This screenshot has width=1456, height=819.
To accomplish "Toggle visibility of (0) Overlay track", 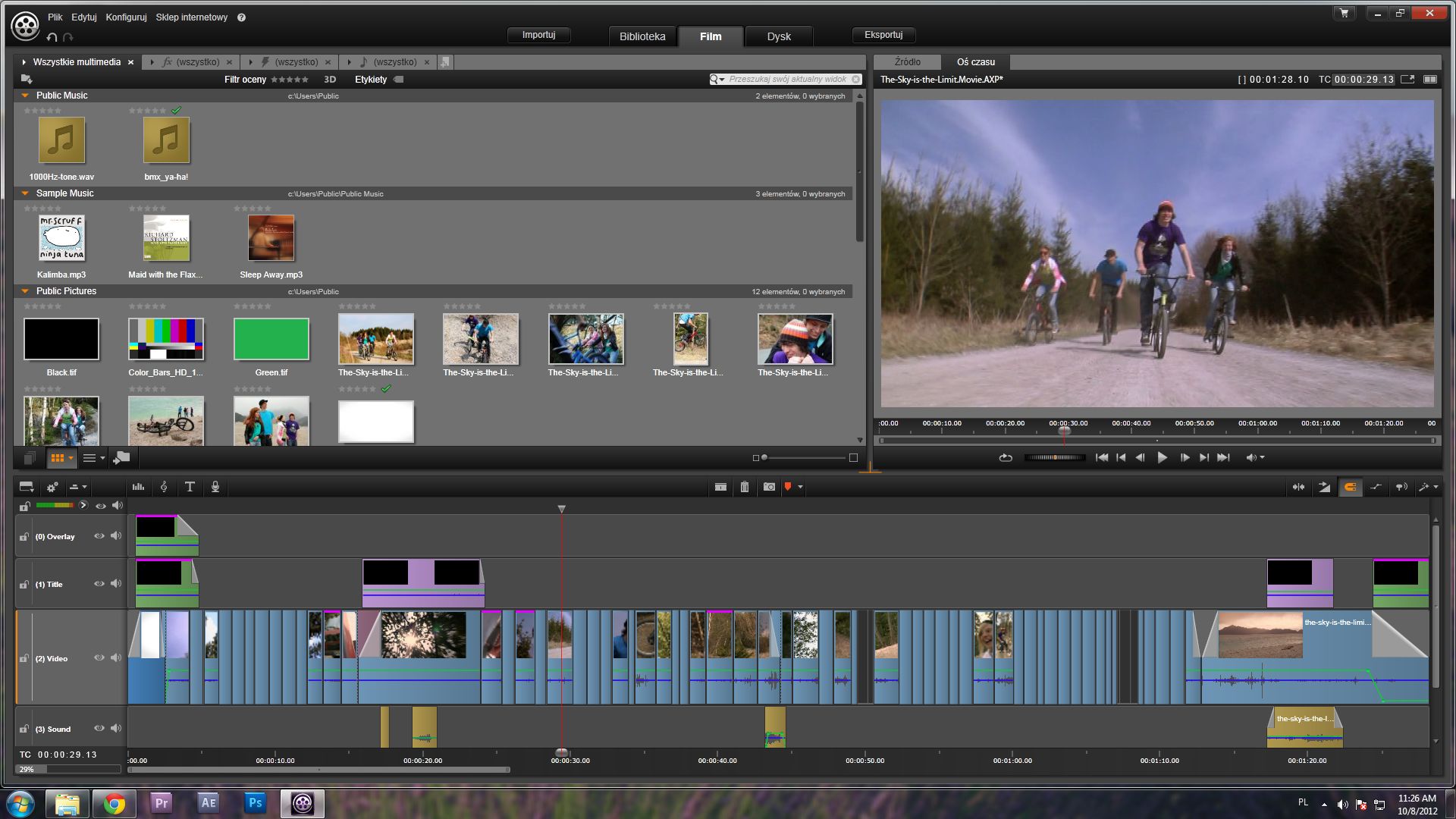I will click(x=100, y=537).
